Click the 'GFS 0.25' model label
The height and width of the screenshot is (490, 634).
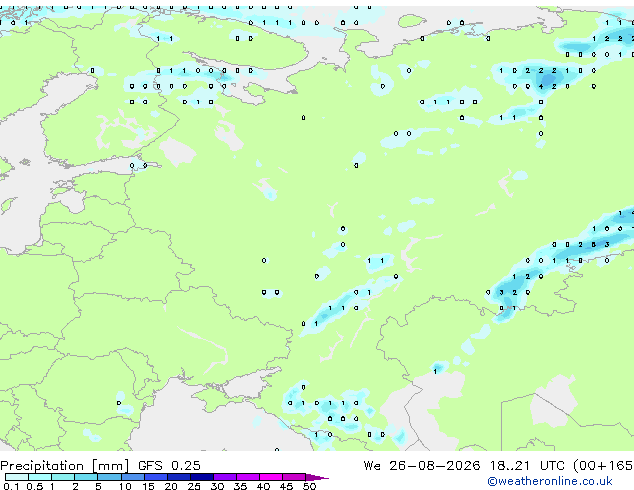(169, 466)
